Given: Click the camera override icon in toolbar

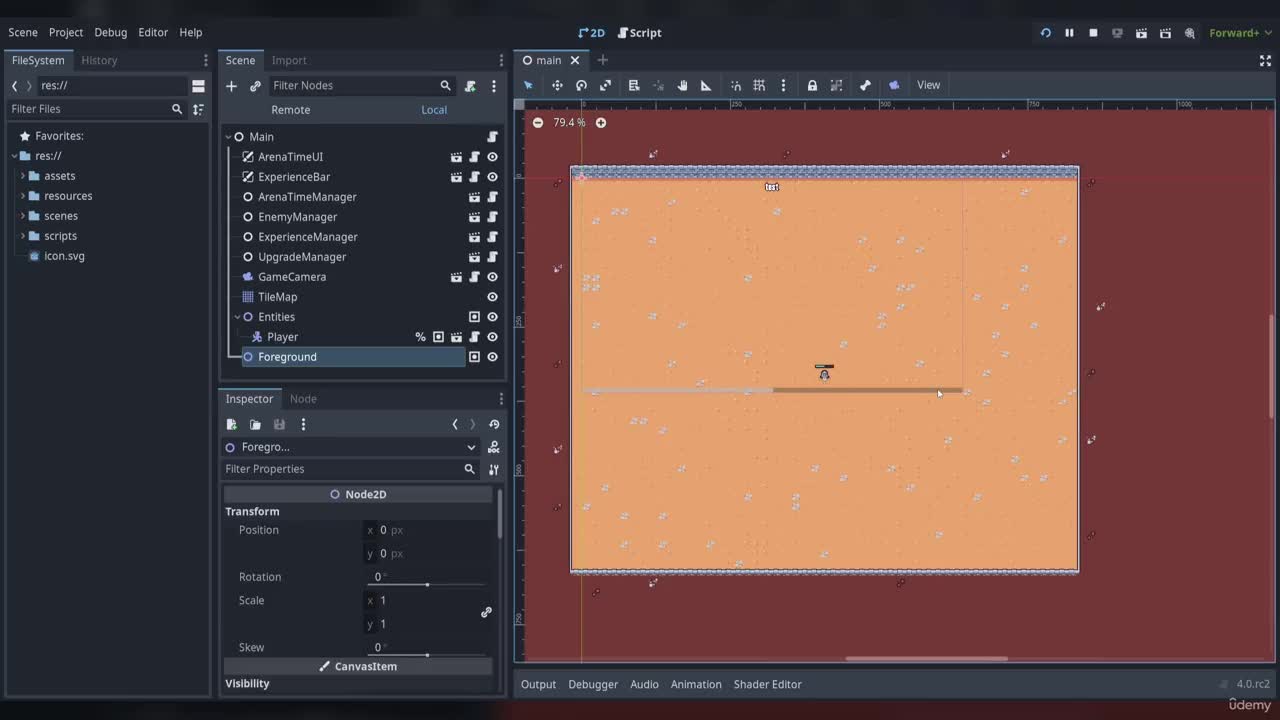Looking at the screenshot, I should 894,85.
